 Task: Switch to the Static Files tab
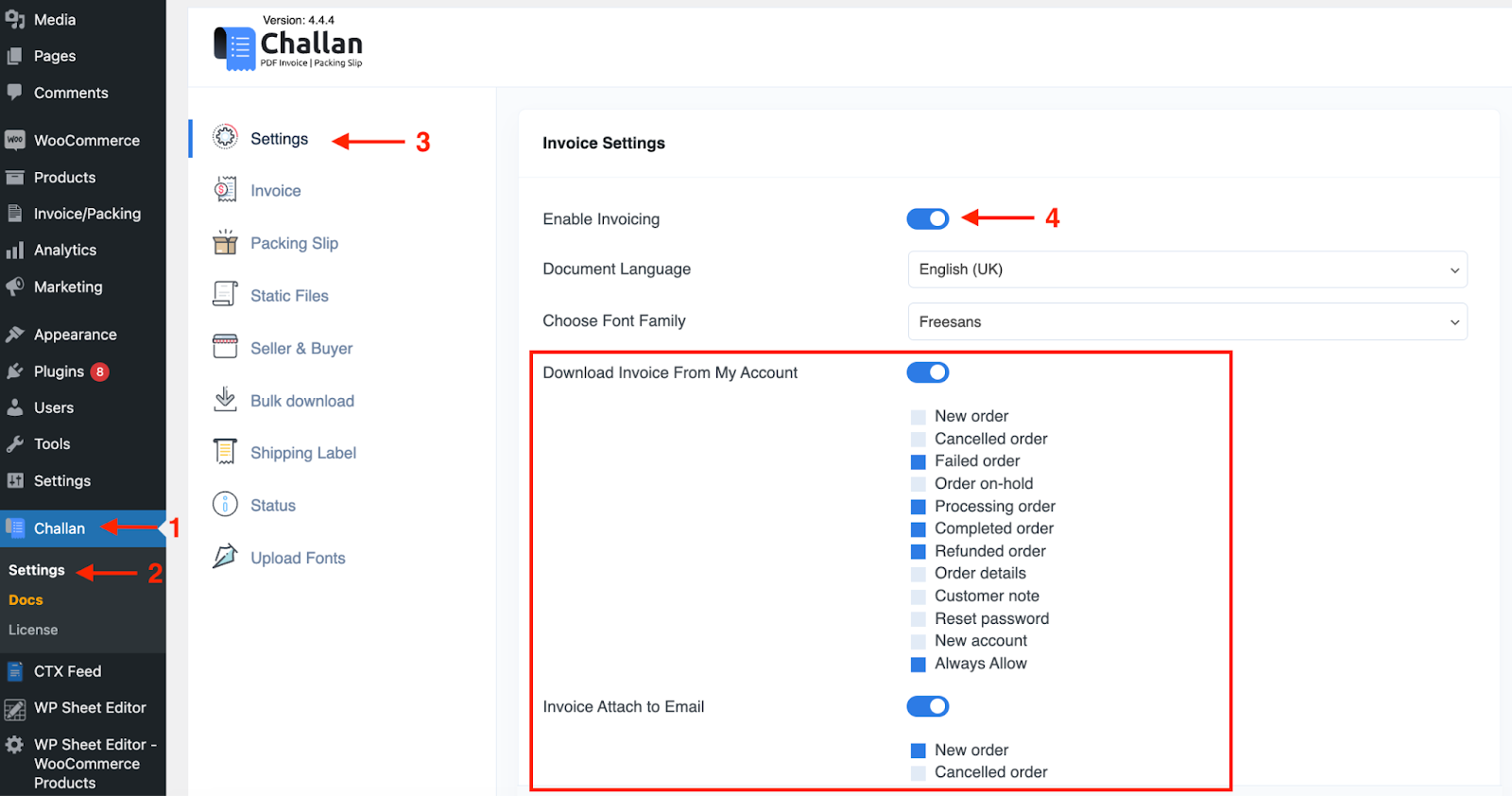[x=289, y=296]
